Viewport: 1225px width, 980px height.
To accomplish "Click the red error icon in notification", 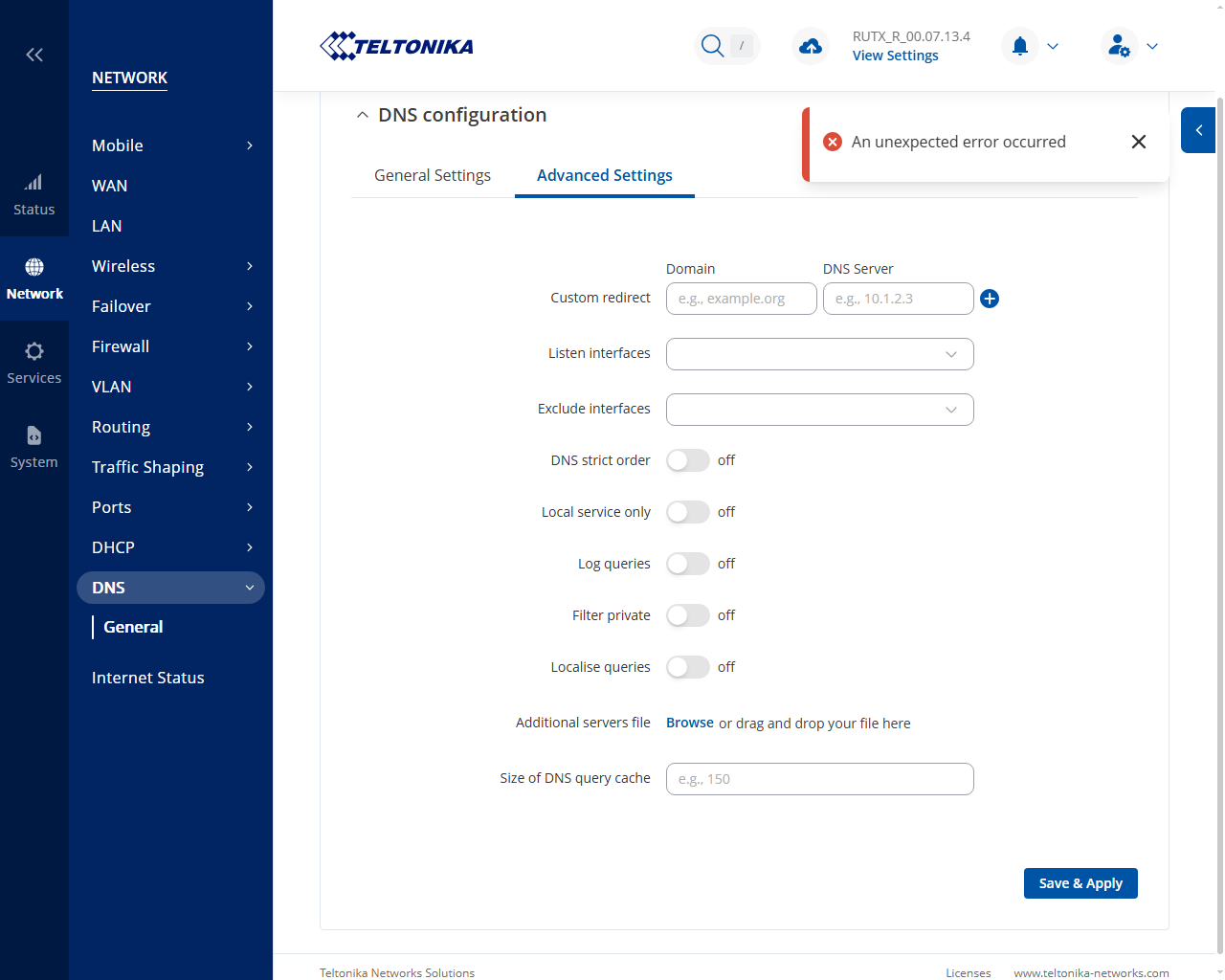I will coord(833,142).
